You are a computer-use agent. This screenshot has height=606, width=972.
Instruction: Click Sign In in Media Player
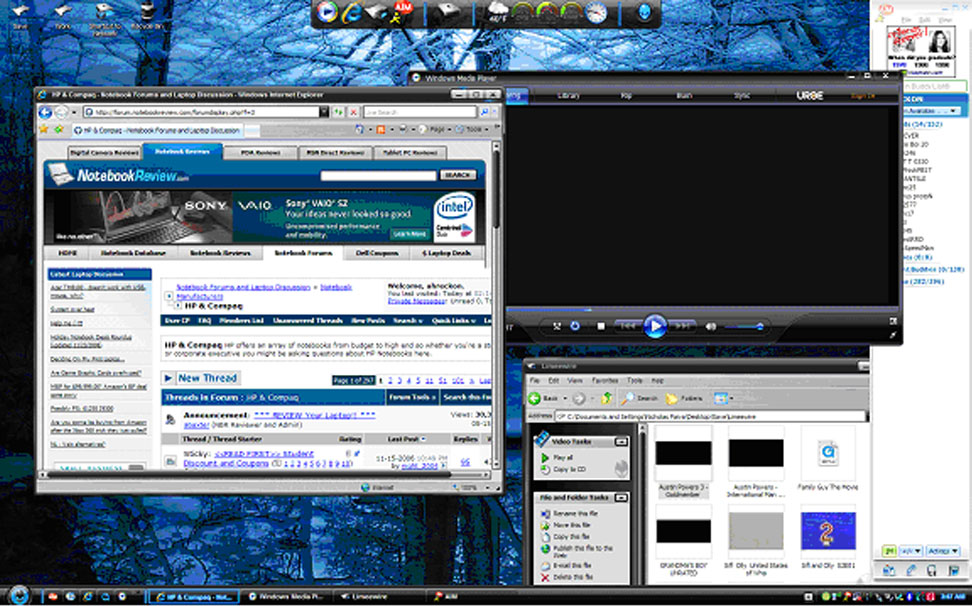pyautogui.click(x=863, y=96)
